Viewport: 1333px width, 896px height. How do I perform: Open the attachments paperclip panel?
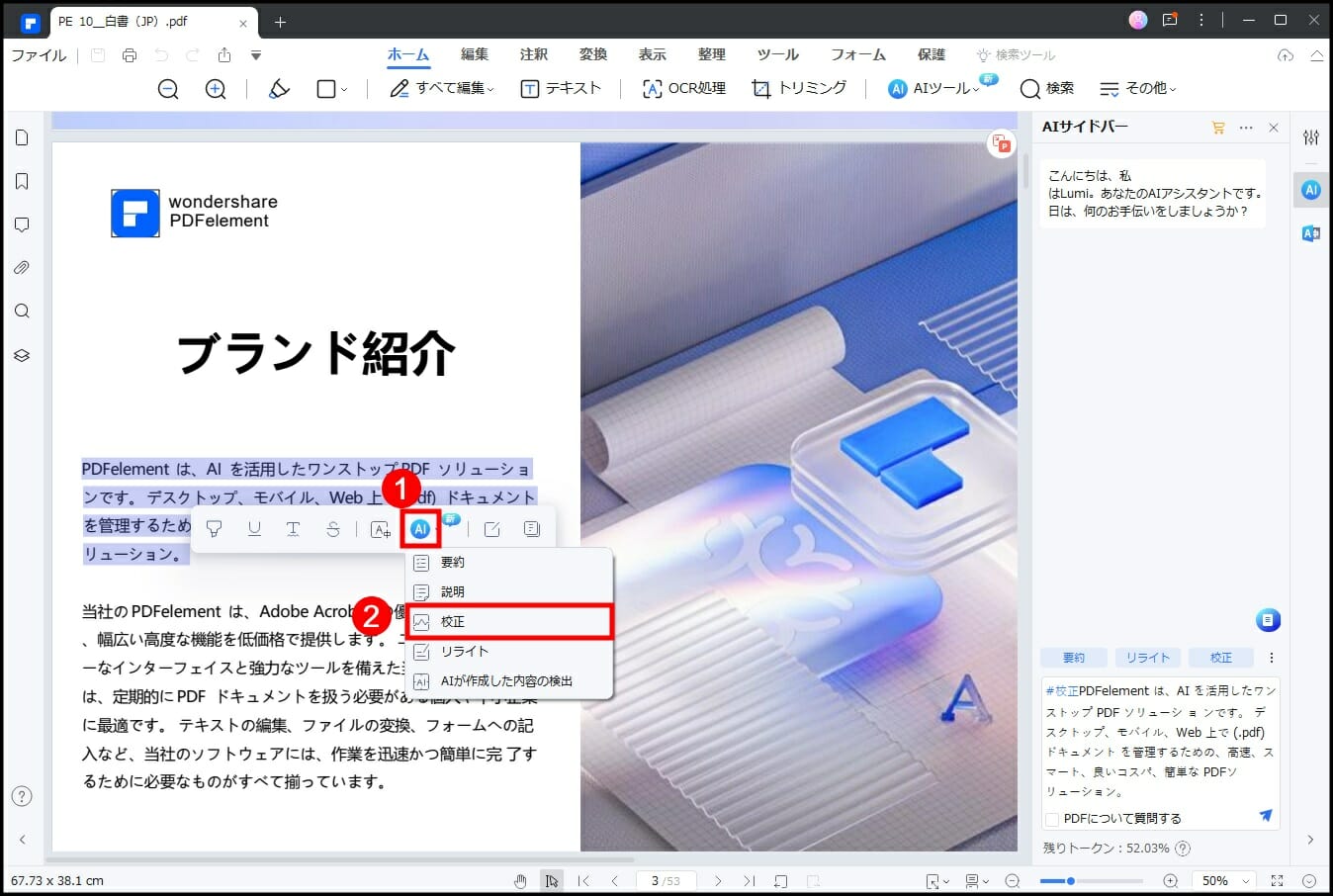pyautogui.click(x=22, y=268)
